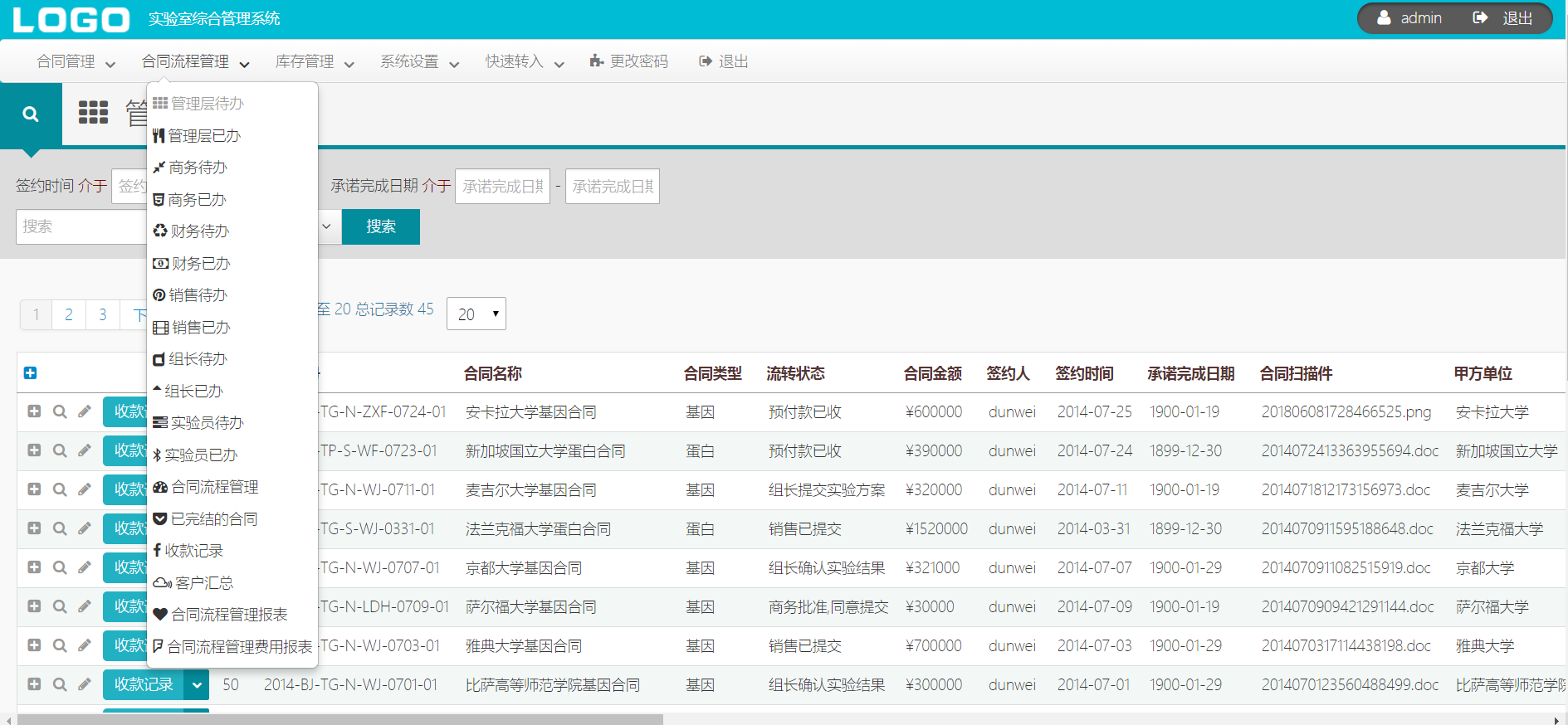Image resolution: width=1568 pixels, height=725 pixels.
Task: Open the page size dropdown showing 20
Action: click(x=476, y=314)
